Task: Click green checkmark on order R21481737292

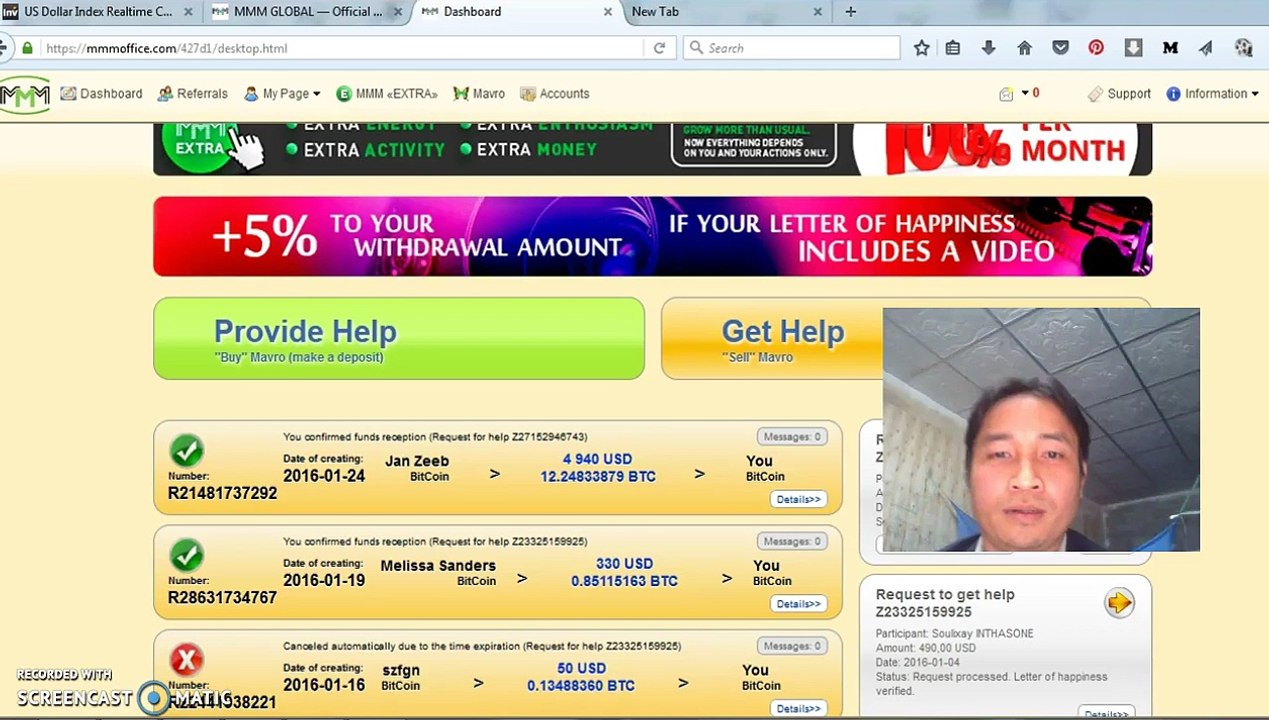Action: click(x=187, y=451)
